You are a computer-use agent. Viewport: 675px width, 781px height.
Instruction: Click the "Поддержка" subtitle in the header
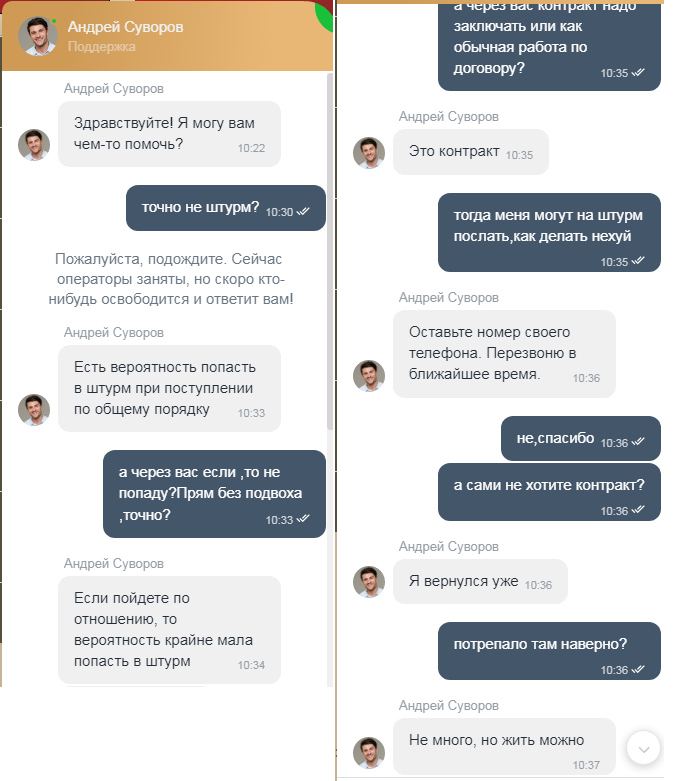tap(102, 47)
